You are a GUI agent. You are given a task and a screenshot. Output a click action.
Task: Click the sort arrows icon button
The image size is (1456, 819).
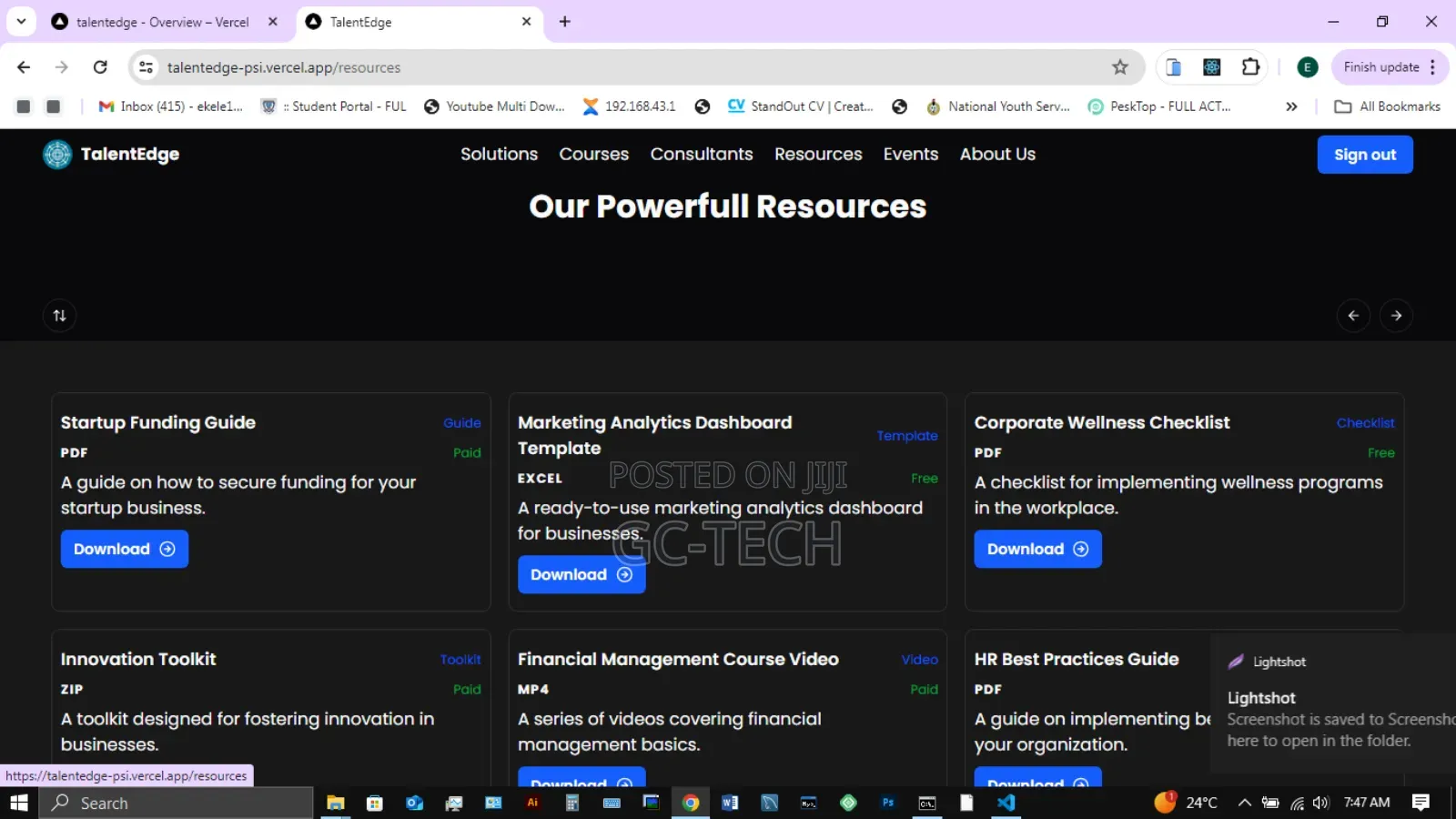(59, 316)
